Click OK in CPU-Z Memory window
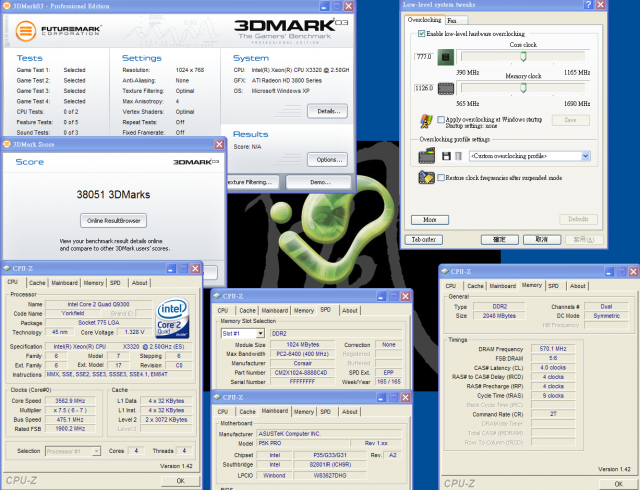 click(619, 484)
